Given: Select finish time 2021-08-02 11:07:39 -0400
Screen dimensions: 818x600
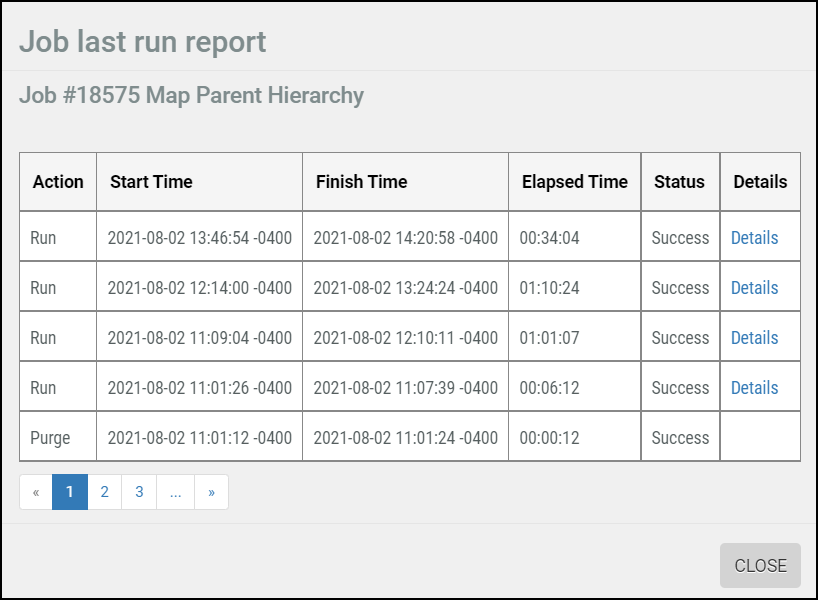Looking at the screenshot, I should coord(405,388).
